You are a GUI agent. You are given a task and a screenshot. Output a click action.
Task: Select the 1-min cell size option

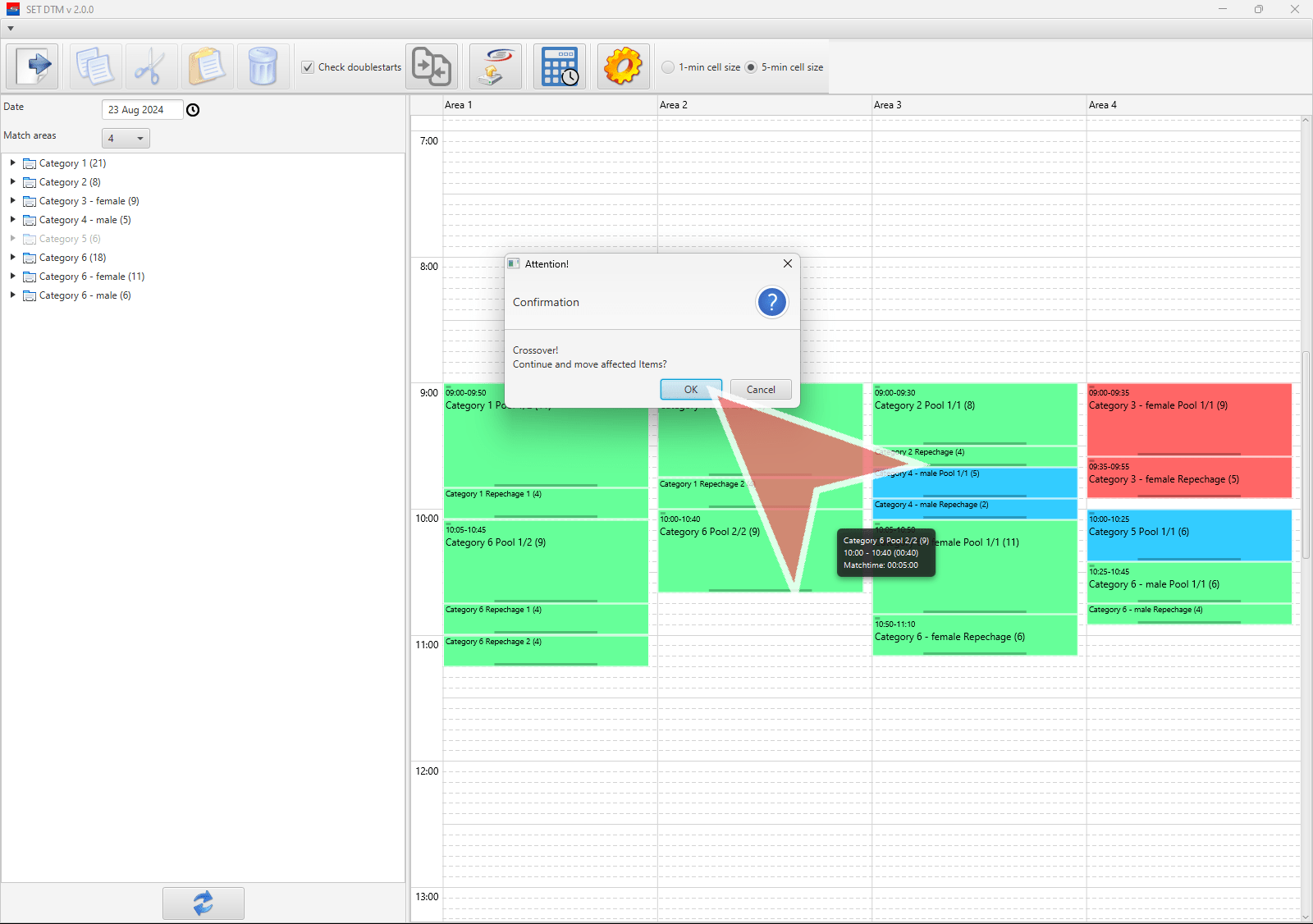669,67
